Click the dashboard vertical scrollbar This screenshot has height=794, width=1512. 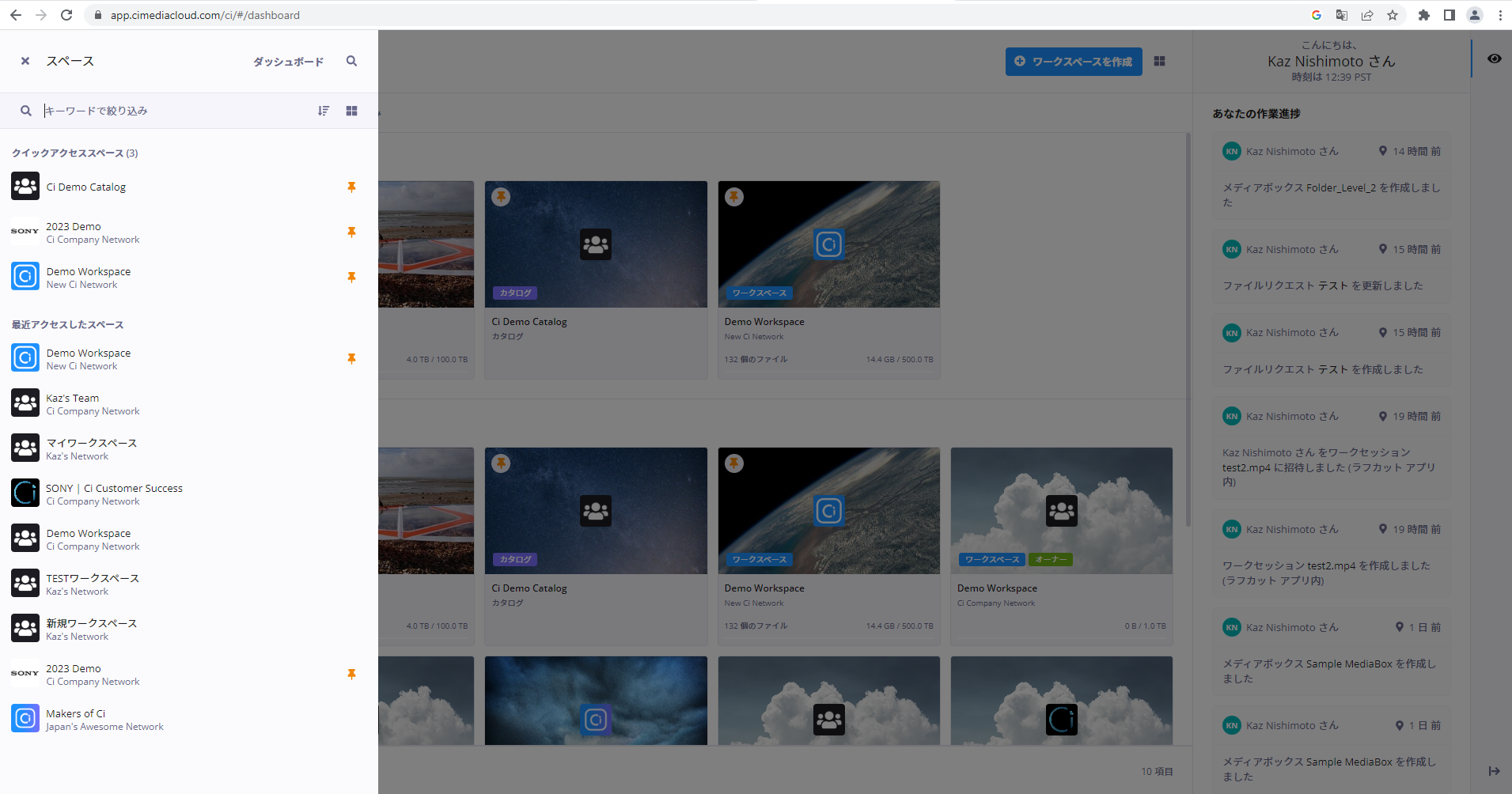click(x=1188, y=330)
